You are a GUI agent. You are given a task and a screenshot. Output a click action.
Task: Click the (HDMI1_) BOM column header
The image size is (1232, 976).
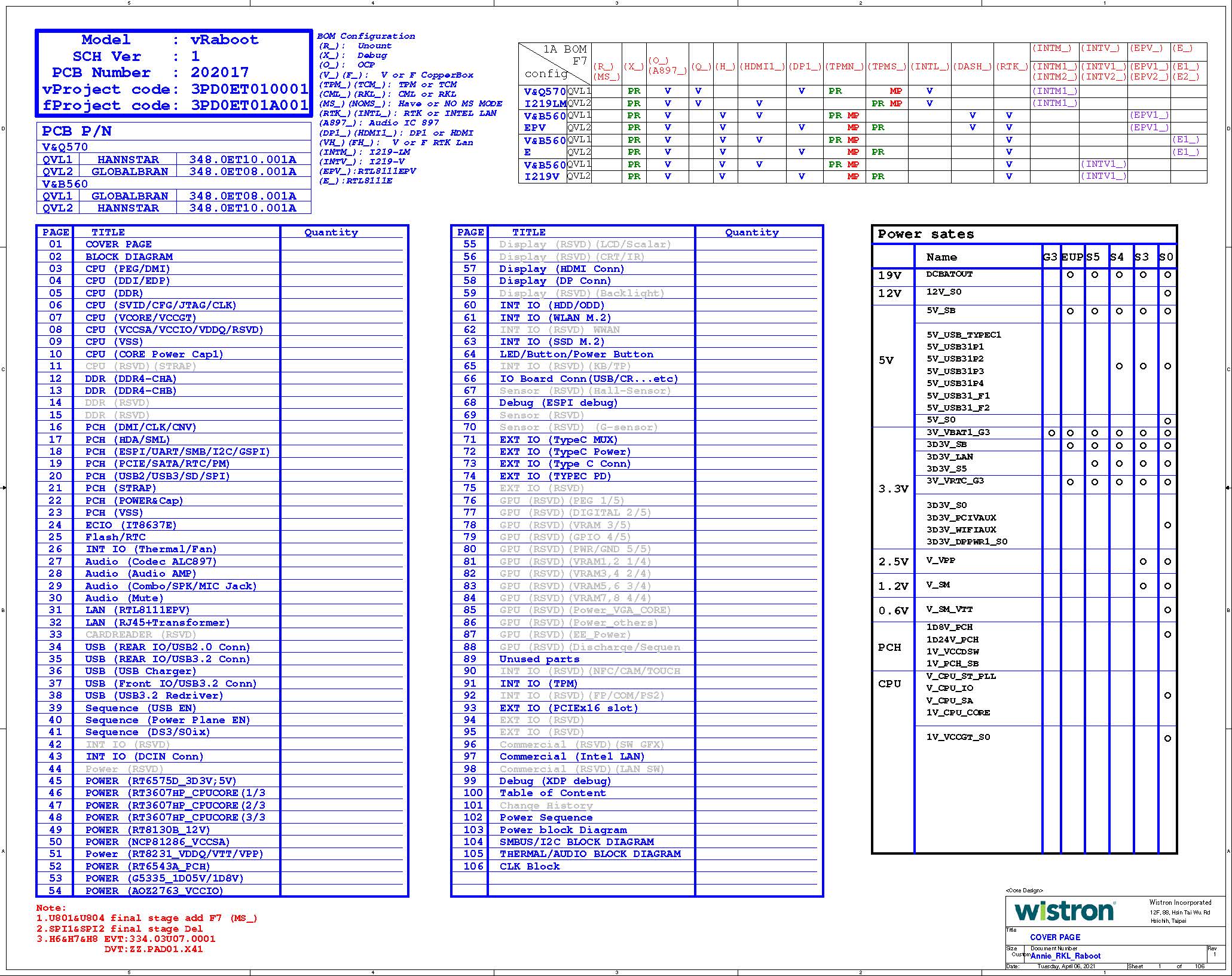pyautogui.click(x=762, y=66)
